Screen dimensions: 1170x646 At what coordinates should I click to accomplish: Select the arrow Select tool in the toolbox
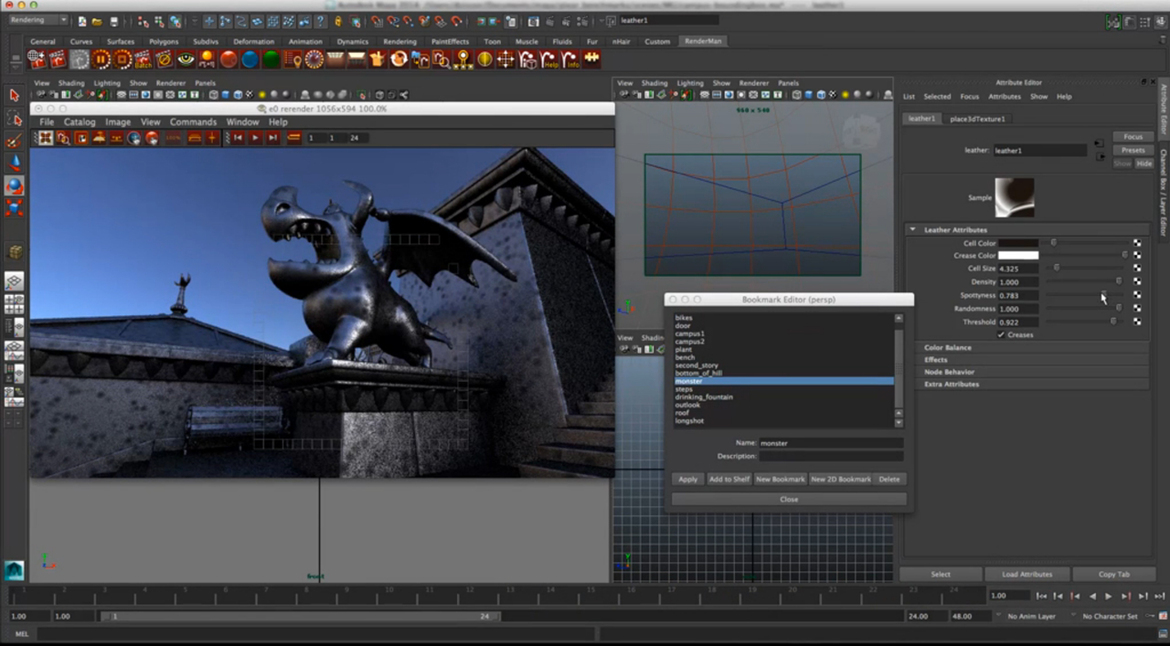point(14,95)
